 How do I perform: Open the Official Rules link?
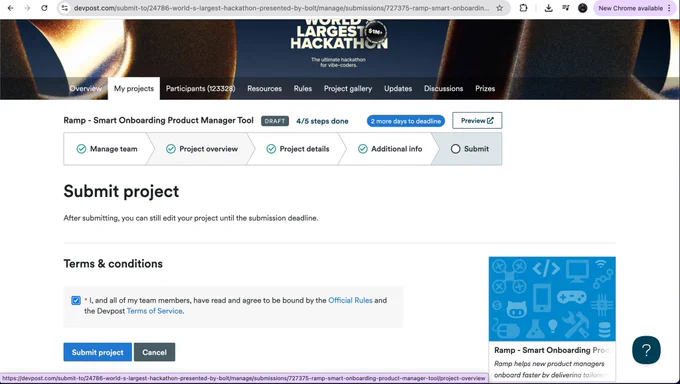tap(350, 300)
